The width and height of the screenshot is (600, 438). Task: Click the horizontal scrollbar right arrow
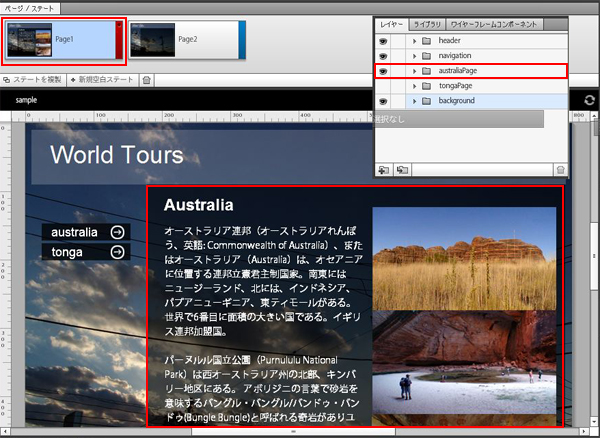point(584,432)
